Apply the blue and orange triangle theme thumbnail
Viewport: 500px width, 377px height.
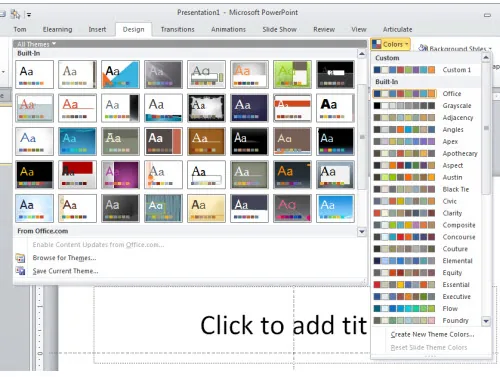[120, 74]
